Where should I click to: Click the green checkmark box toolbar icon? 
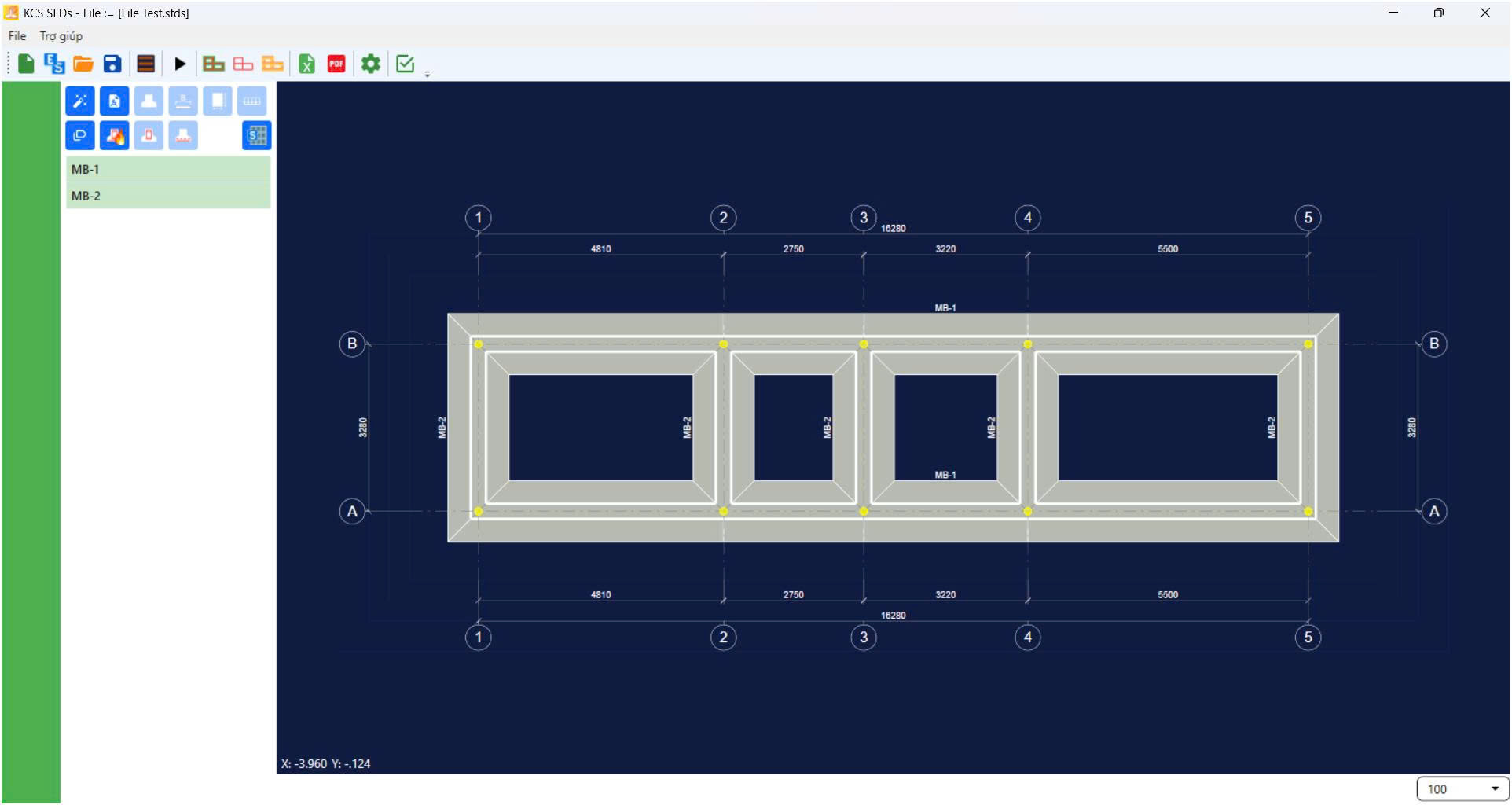pyautogui.click(x=406, y=64)
